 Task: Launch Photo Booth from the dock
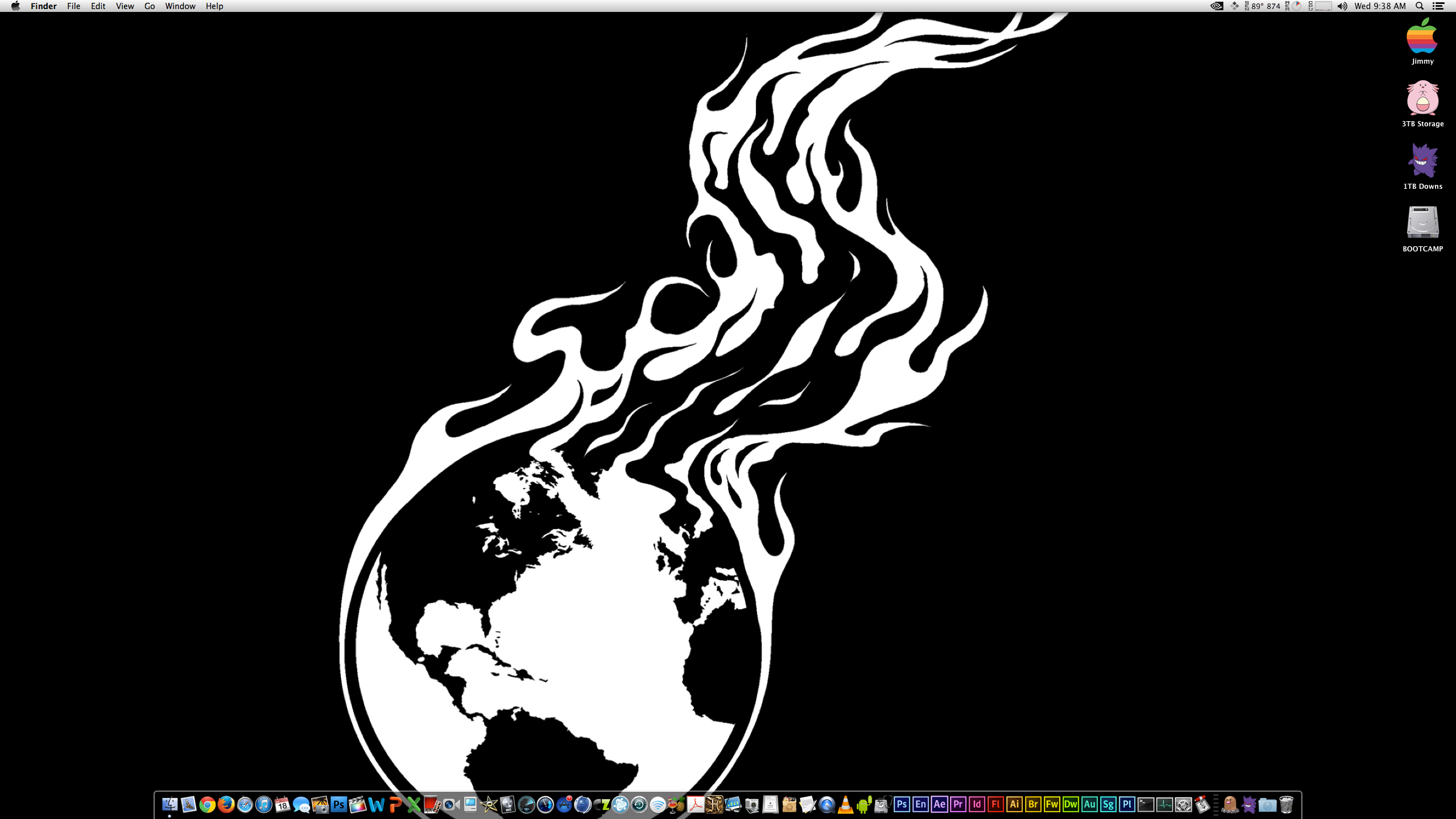[x=432, y=804]
